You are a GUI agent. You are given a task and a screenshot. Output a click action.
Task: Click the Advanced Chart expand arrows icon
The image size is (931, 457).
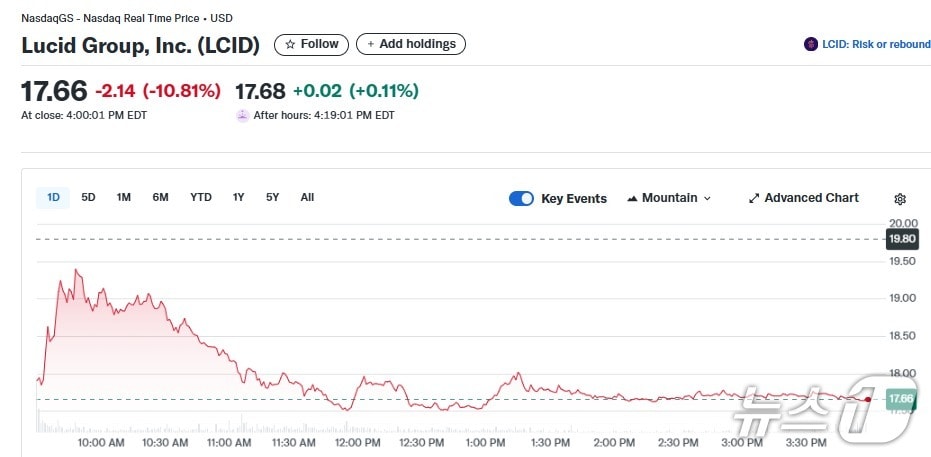point(754,198)
